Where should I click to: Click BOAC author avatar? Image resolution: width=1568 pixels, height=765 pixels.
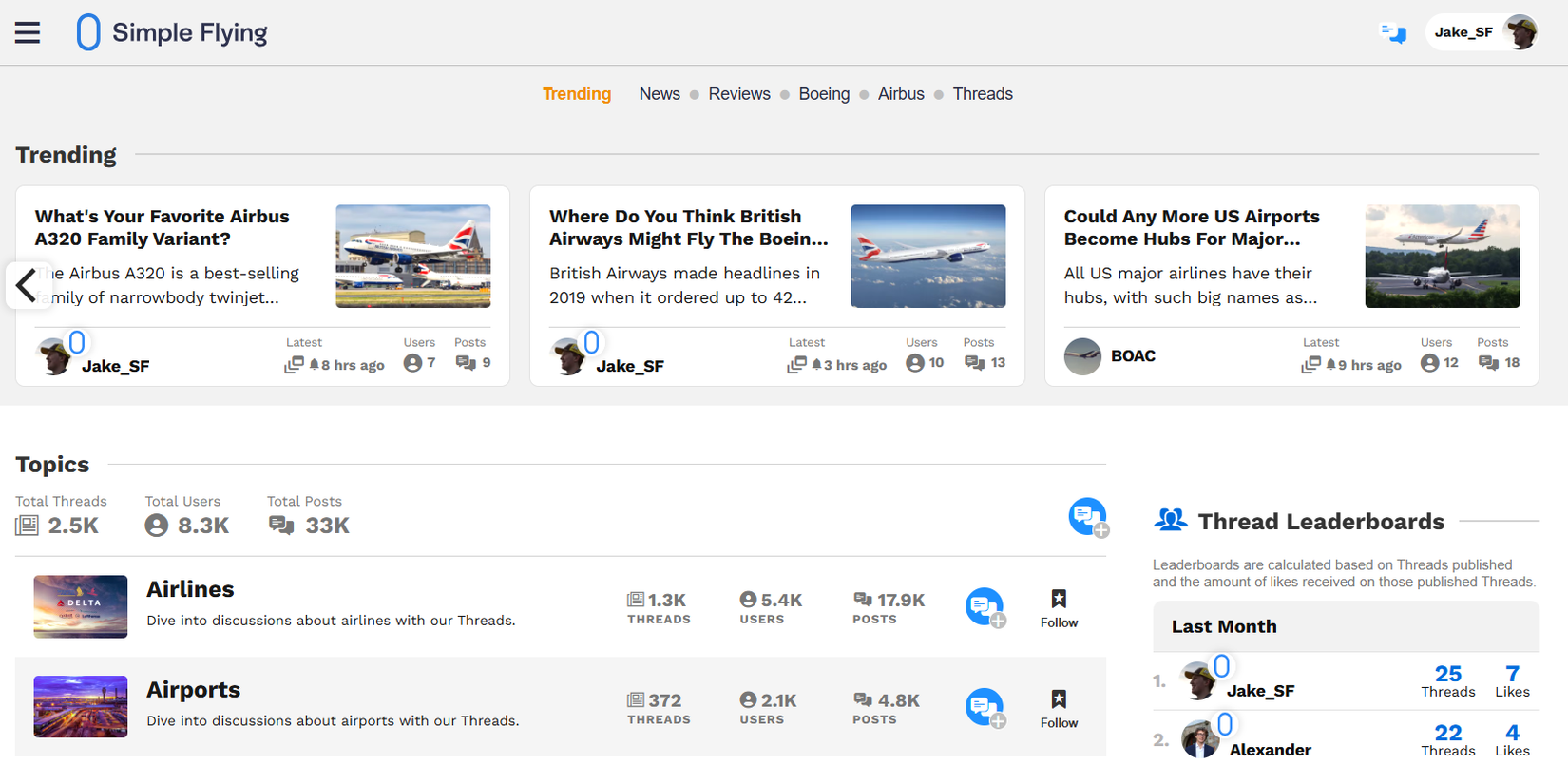click(x=1082, y=356)
